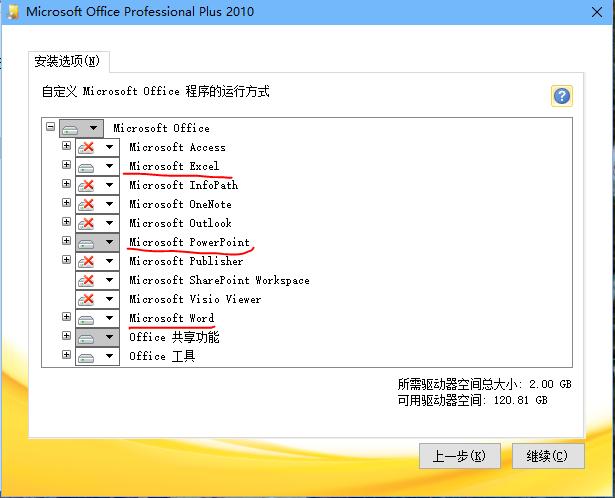Screen dimensions: 615x498
Task: Expand the Microsoft Publisher node
Action: (66, 260)
